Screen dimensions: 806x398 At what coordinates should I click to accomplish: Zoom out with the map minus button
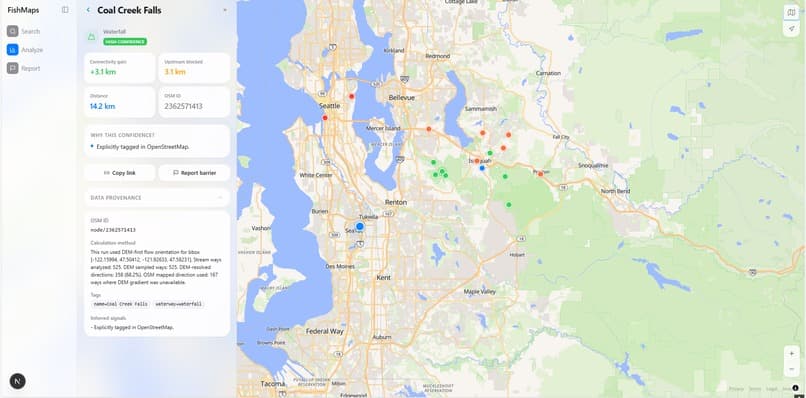pyautogui.click(x=791, y=369)
